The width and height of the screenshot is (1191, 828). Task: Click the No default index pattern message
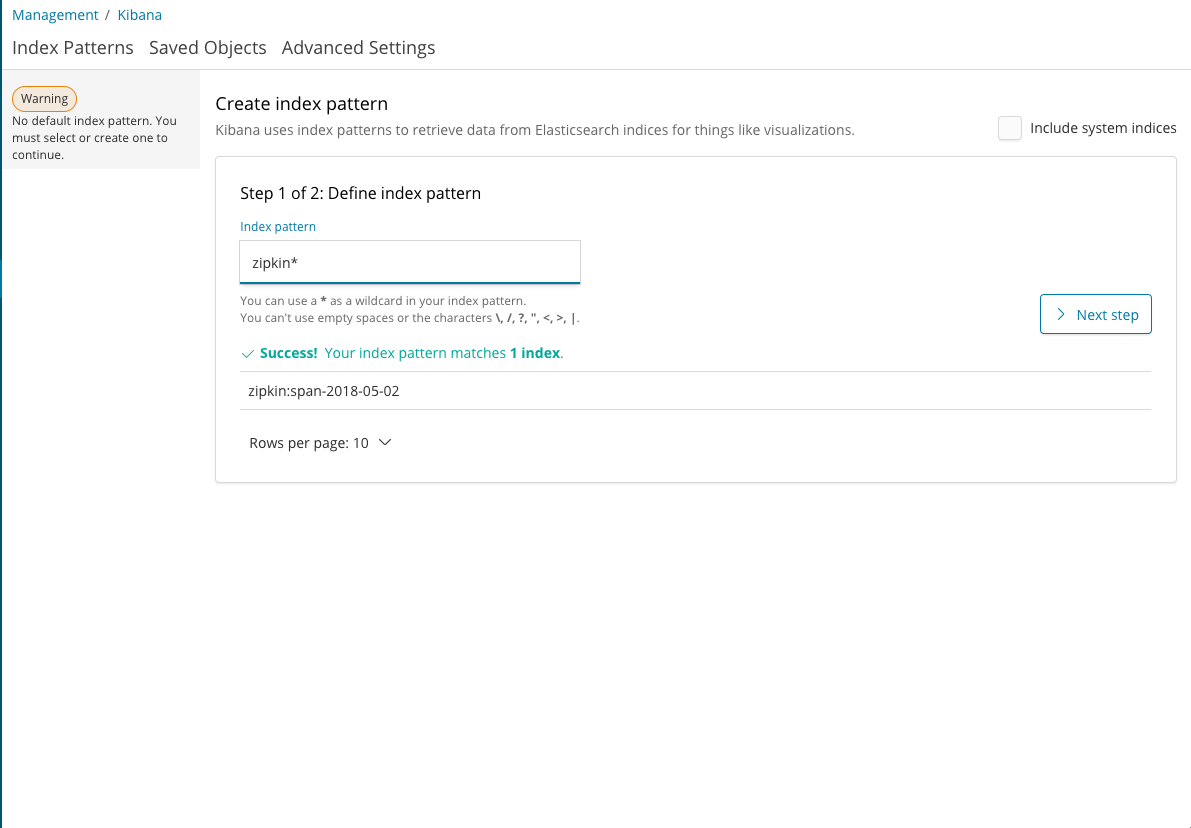coord(94,137)
